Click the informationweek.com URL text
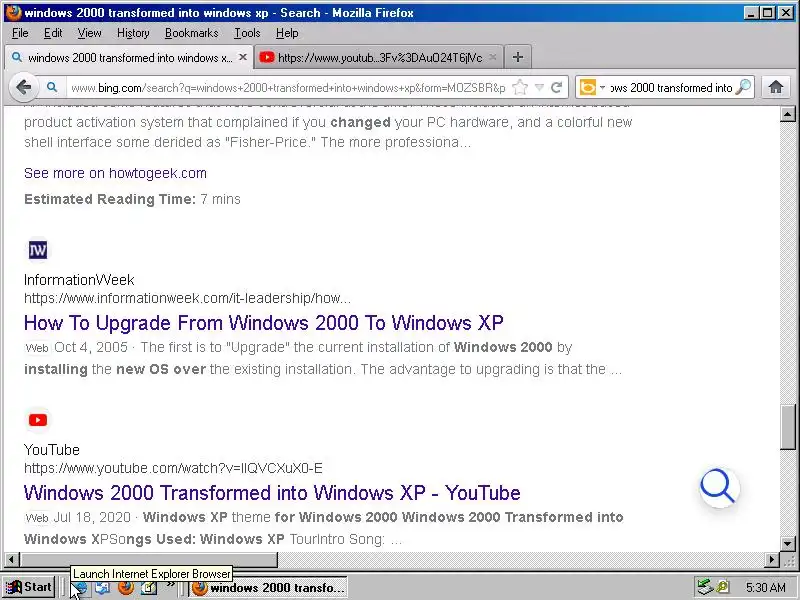Screen dimensions: 800x600 [x=187, y=298]
